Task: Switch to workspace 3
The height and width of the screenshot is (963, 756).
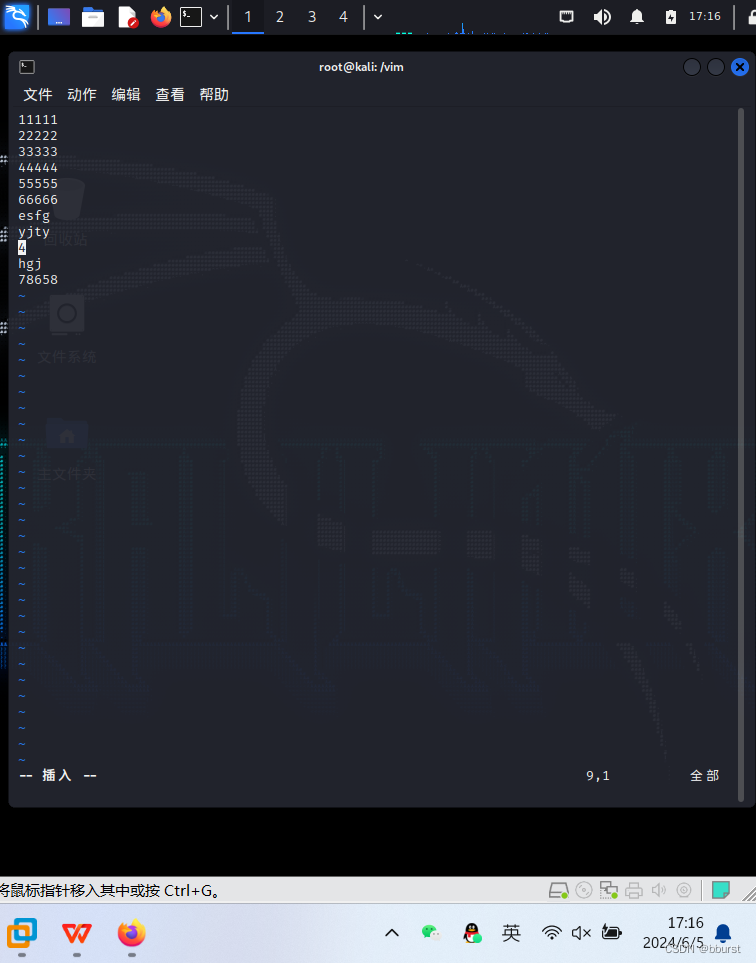Action: 312,17
